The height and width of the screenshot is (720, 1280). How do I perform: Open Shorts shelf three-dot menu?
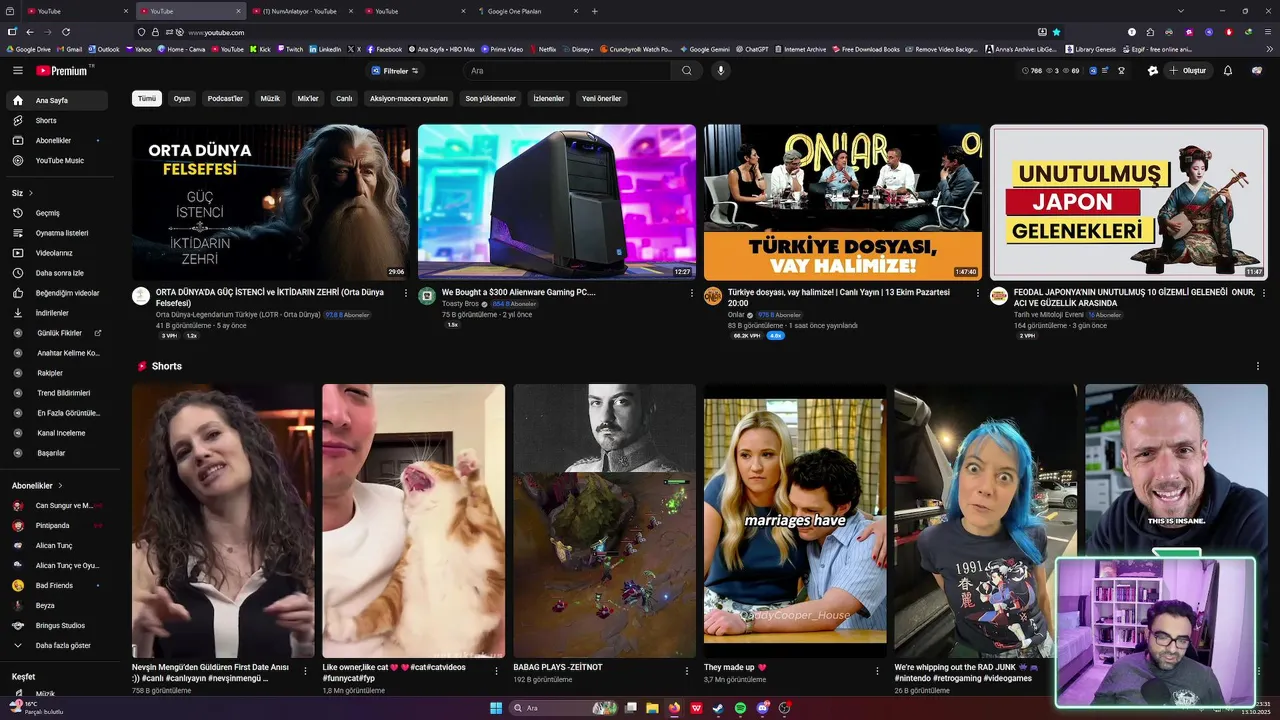coord(1258,366)
